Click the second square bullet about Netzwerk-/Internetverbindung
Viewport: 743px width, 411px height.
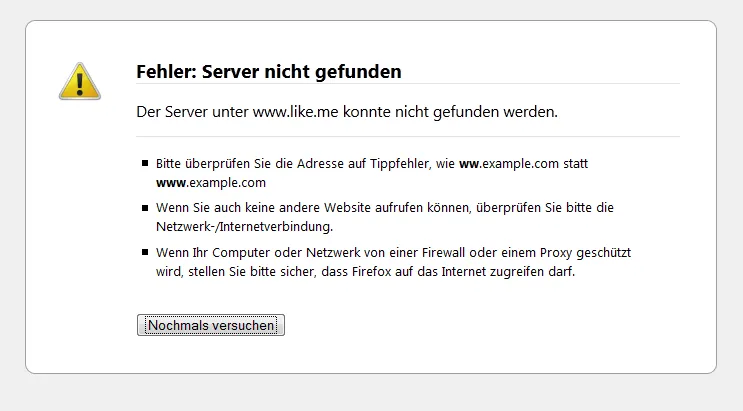[x=145, y=208]
